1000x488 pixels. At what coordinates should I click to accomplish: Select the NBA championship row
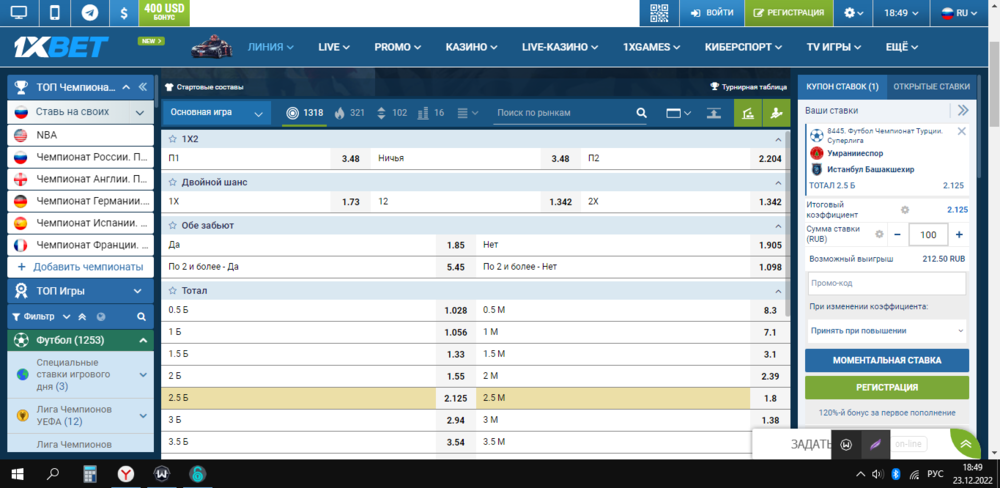[80, 135]
